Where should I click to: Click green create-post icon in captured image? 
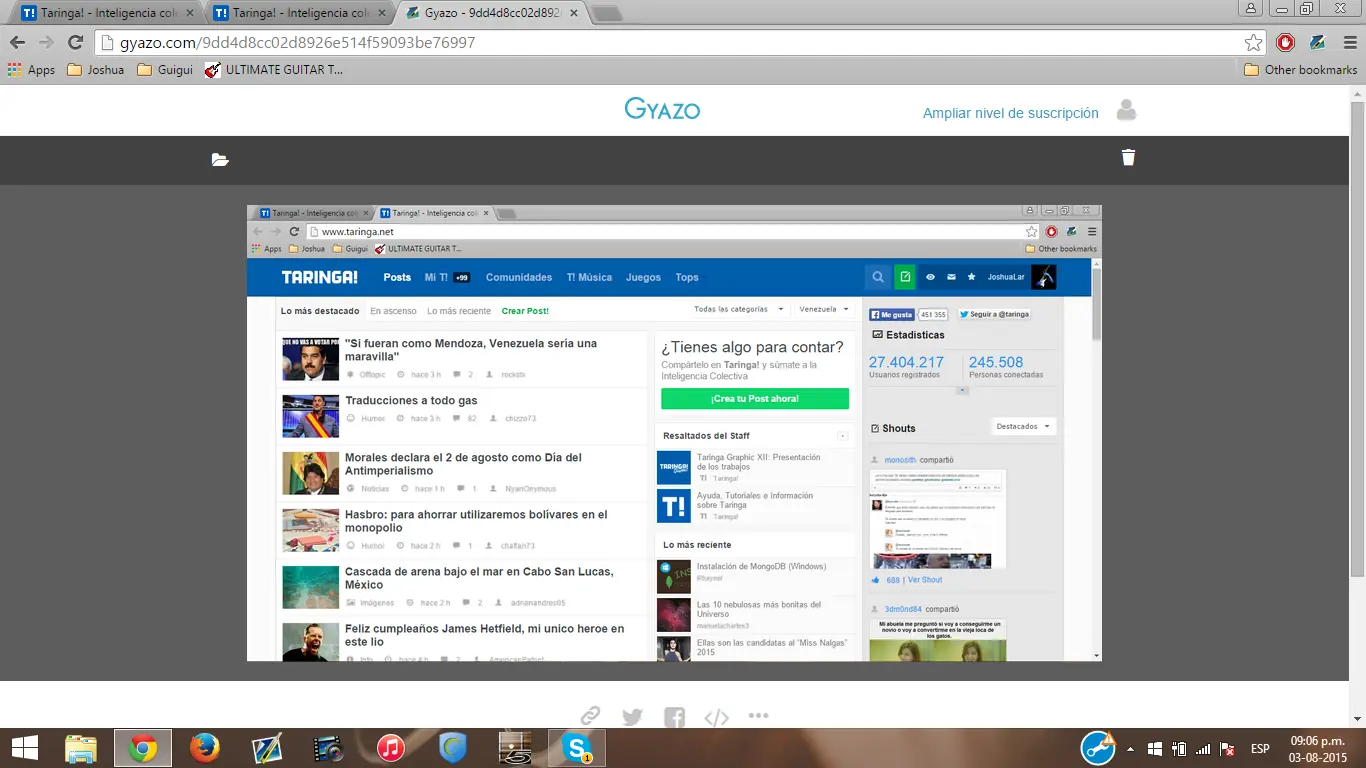[904, 277]
